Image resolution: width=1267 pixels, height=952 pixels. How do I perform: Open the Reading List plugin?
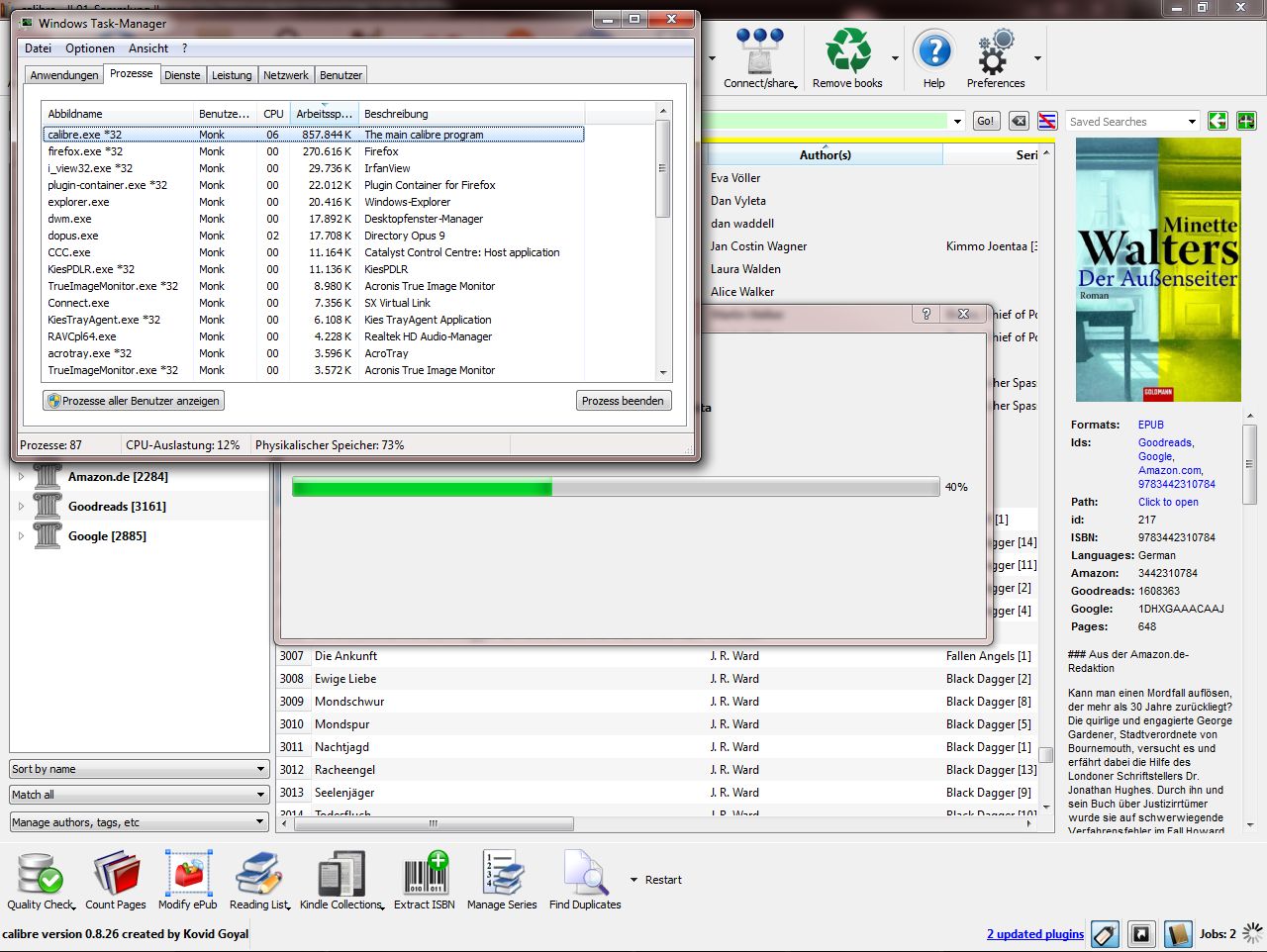coord(259,880)
